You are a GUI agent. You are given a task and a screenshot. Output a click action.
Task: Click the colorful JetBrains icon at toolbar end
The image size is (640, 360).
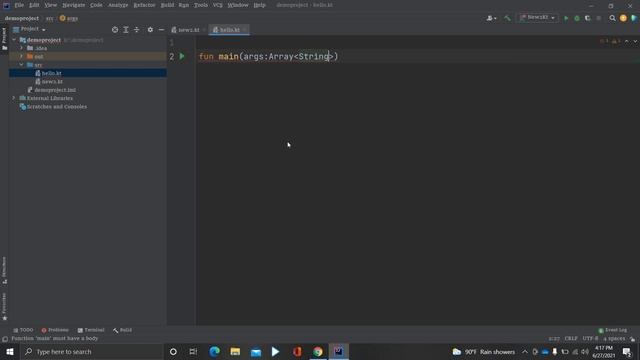pos(634,18)
